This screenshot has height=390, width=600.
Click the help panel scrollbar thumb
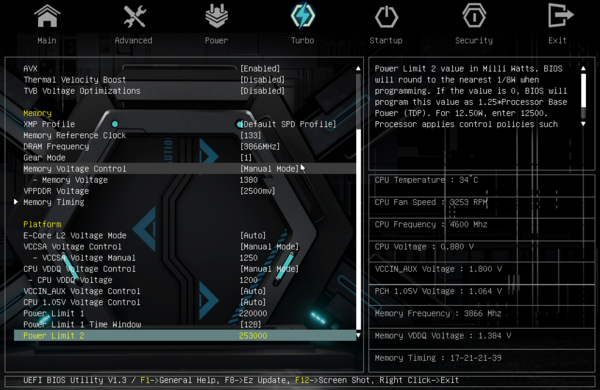pos(583,91)
